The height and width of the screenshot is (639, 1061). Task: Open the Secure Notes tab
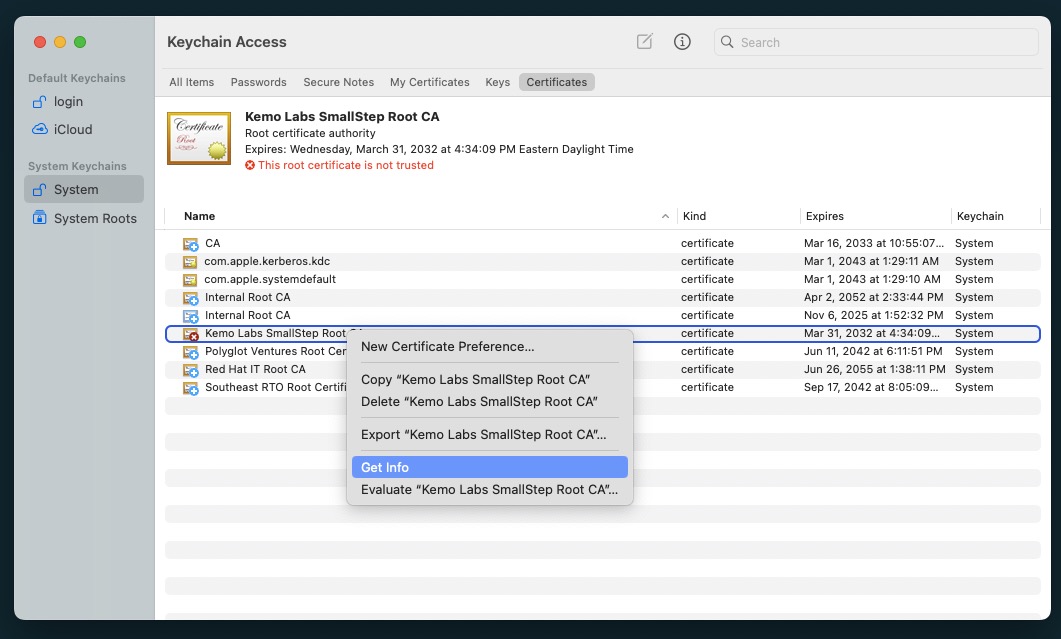338,82
